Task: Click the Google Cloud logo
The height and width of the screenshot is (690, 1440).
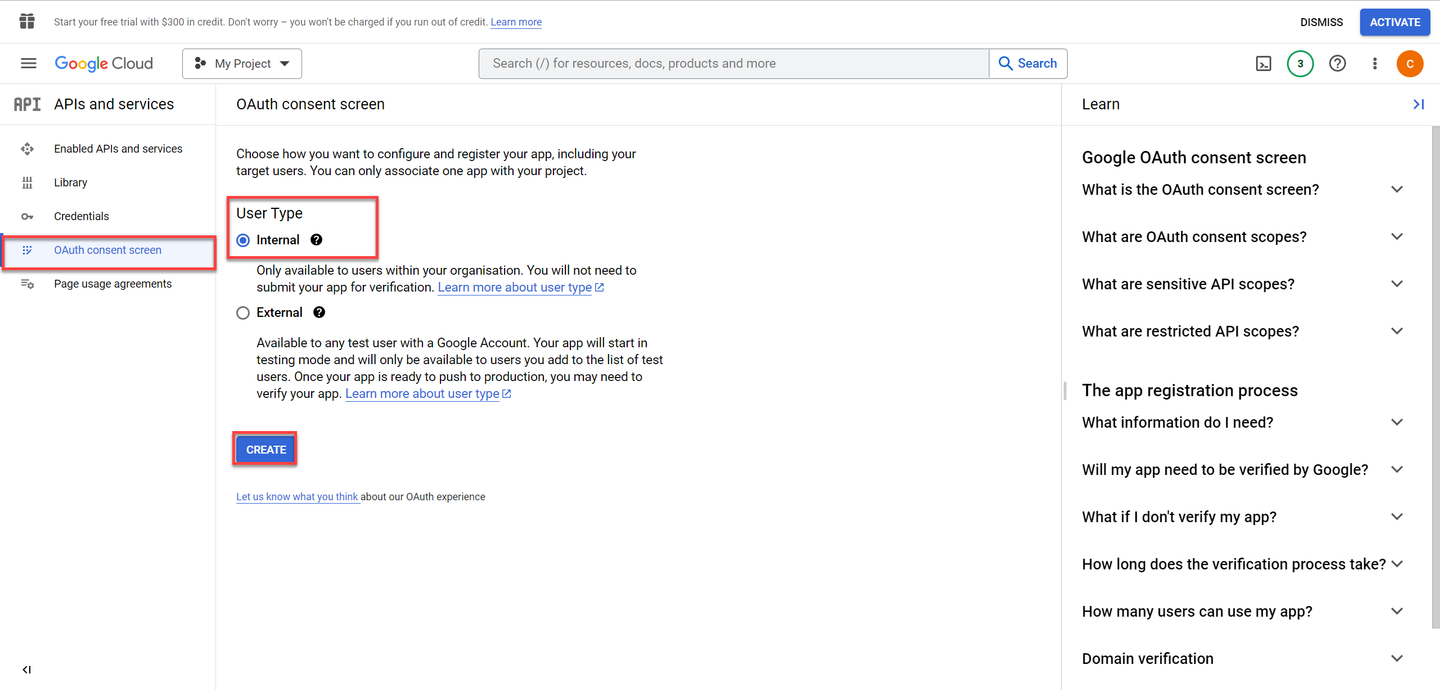Action: tap(104, 63)
